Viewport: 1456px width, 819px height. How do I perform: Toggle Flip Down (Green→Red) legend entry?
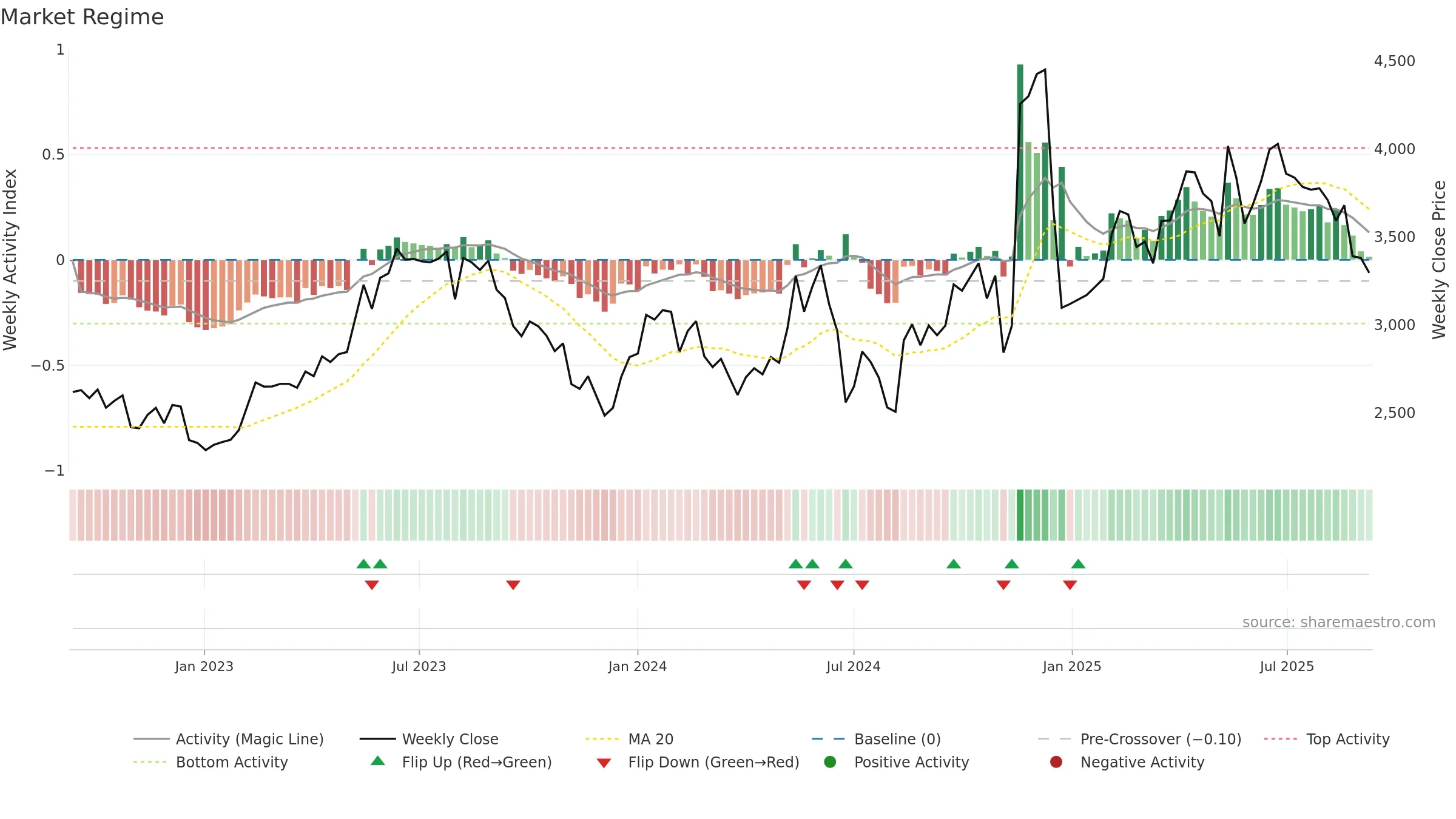(x=698, y=762)
